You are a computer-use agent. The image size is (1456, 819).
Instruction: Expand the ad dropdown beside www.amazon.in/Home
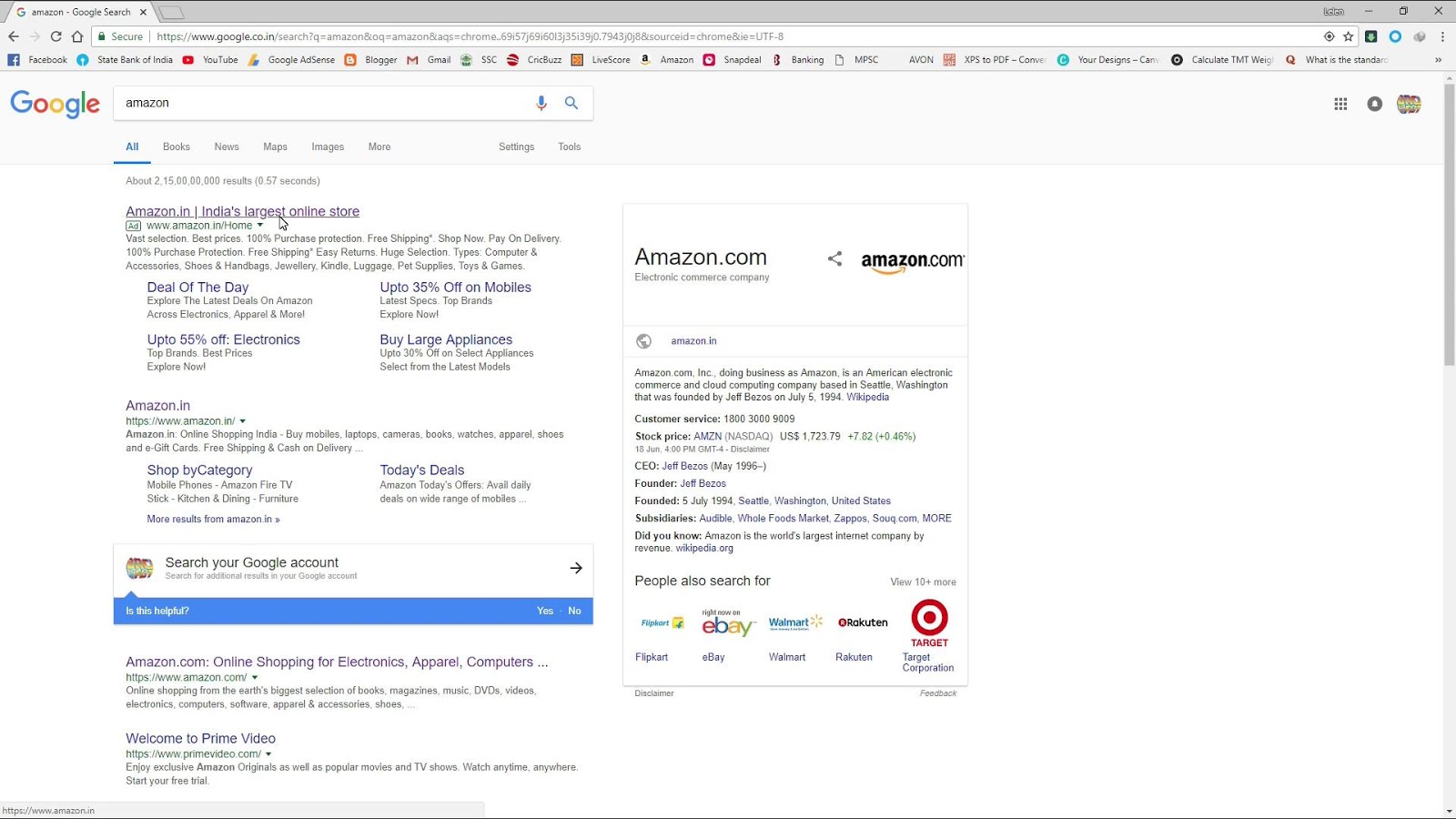tap(260, 225)
